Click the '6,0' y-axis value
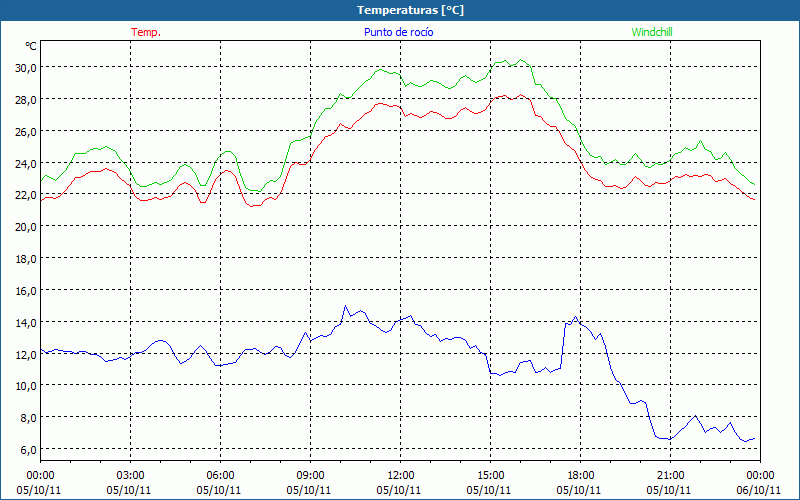The width and height of the screenshot is (800, 500). 28,450
